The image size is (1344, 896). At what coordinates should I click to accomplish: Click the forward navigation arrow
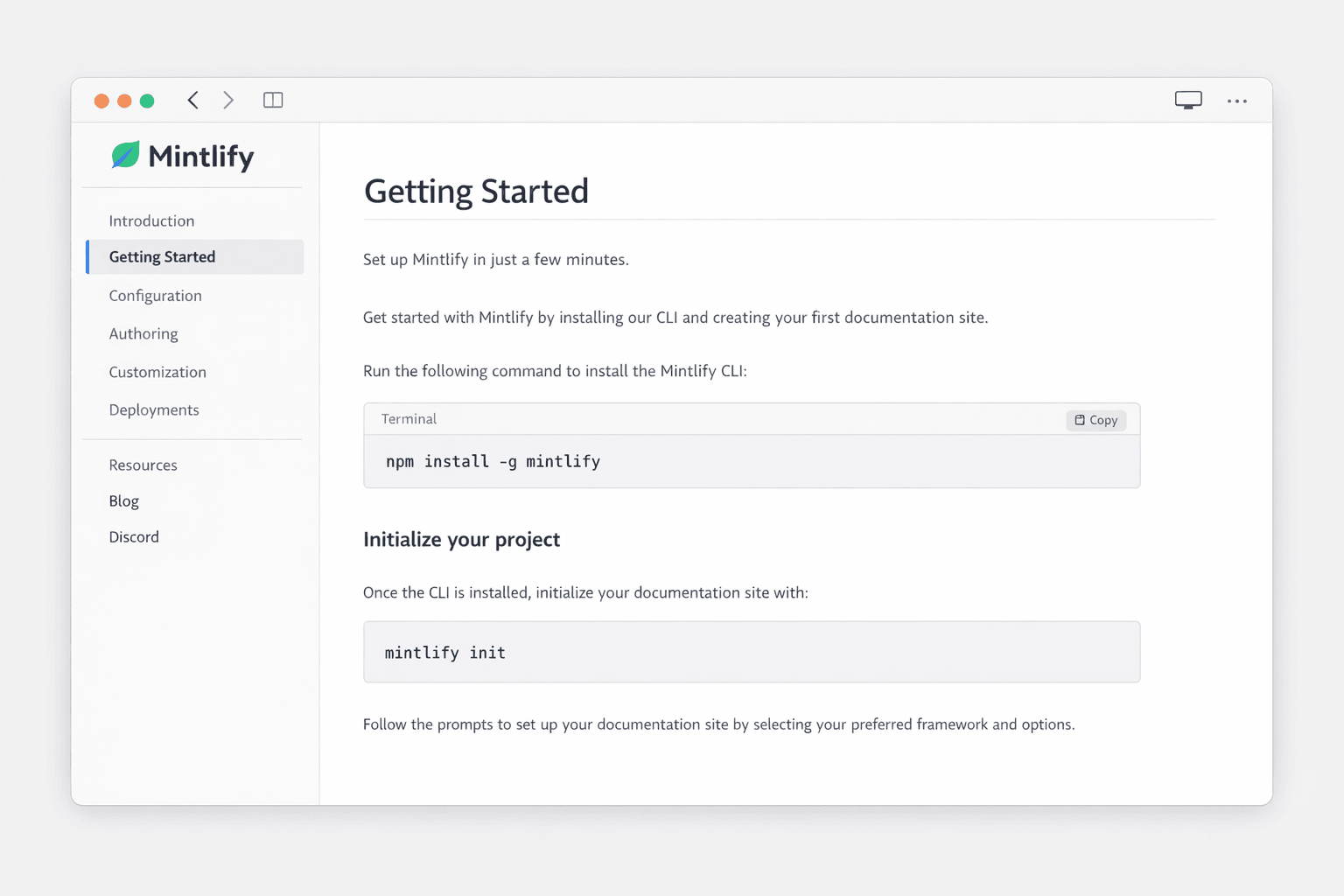click(227, 100)
